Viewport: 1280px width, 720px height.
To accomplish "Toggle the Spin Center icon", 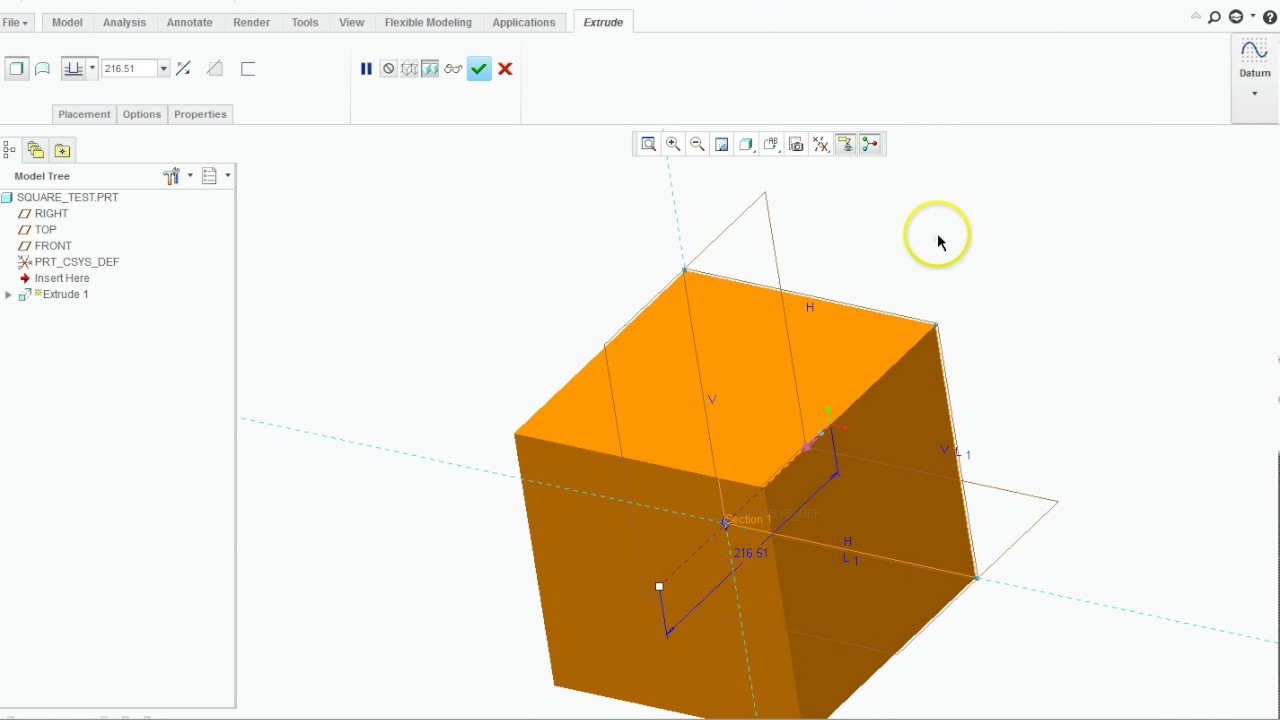I will click(x=870, y=144).
